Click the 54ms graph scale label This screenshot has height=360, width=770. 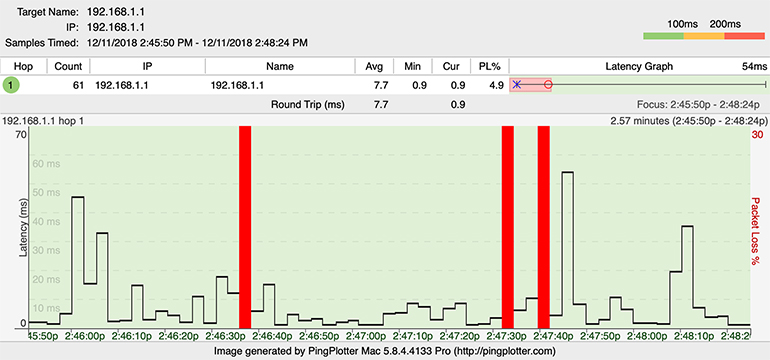tap(754, 66)
